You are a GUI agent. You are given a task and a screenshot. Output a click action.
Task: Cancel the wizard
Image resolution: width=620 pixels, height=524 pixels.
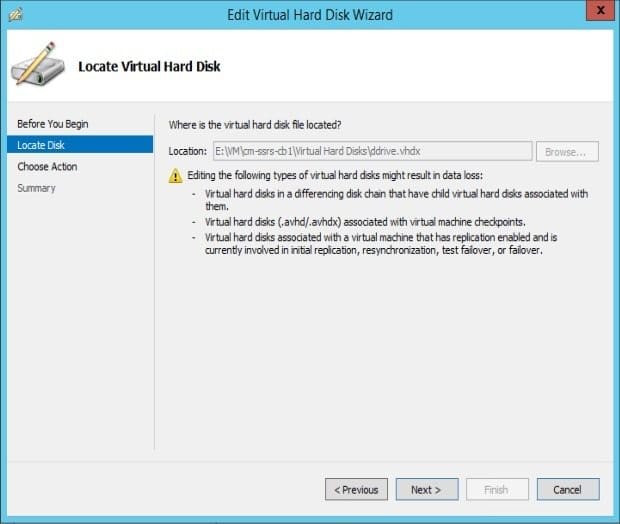click(x=568, y=490)
